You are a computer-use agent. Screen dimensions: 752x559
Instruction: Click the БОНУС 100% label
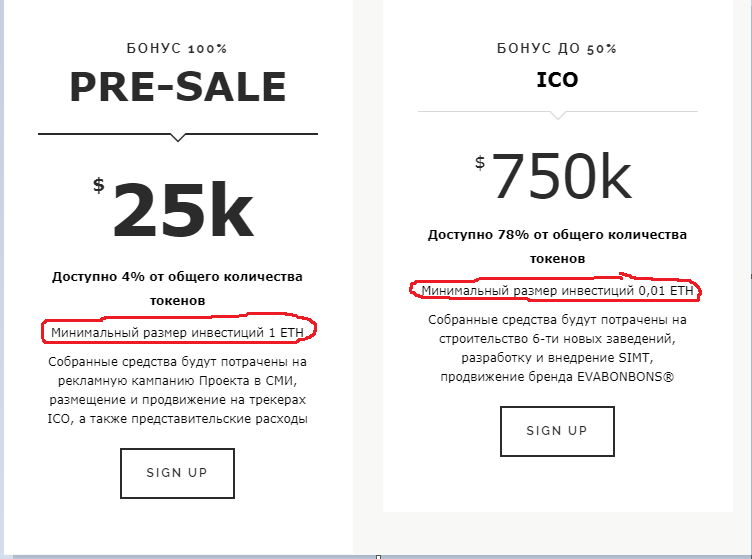click(x=177, y=48)
